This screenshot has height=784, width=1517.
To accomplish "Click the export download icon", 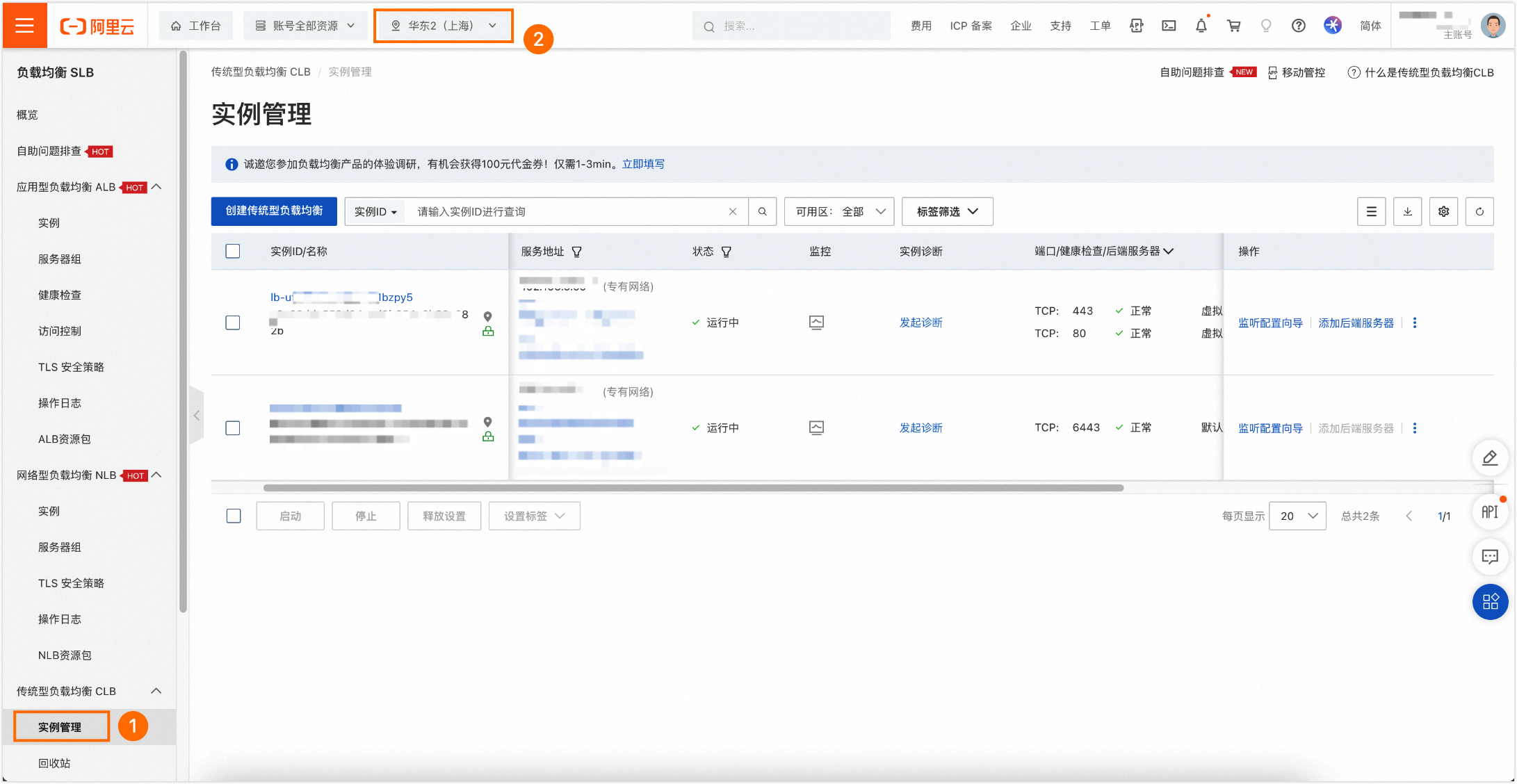I will [x=1407, y=211].
